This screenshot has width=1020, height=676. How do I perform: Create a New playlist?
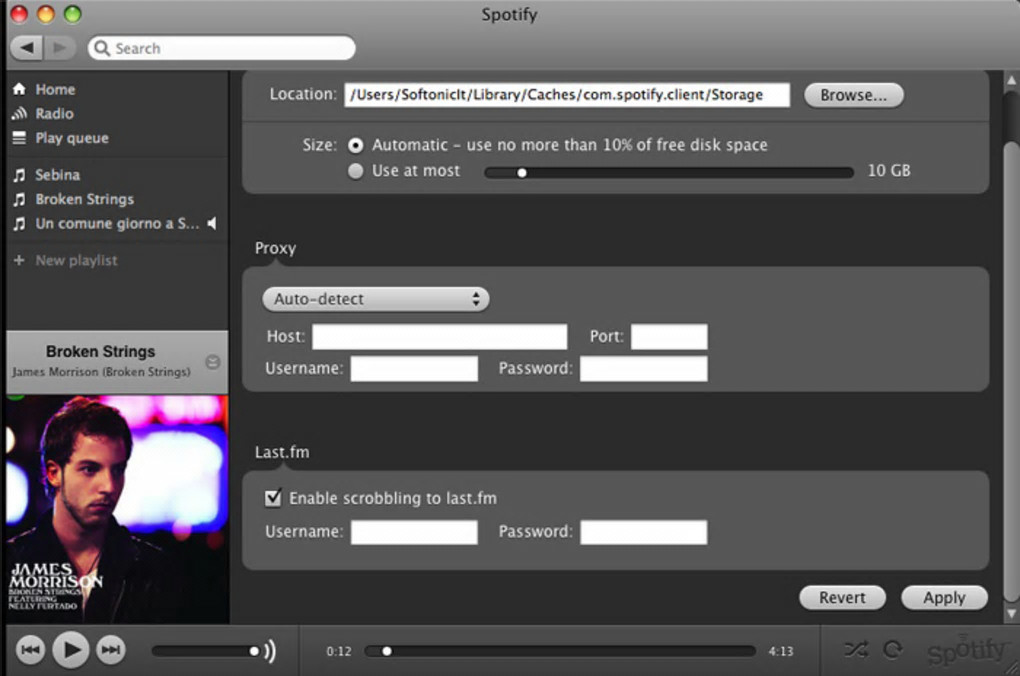tap(77, 260)
